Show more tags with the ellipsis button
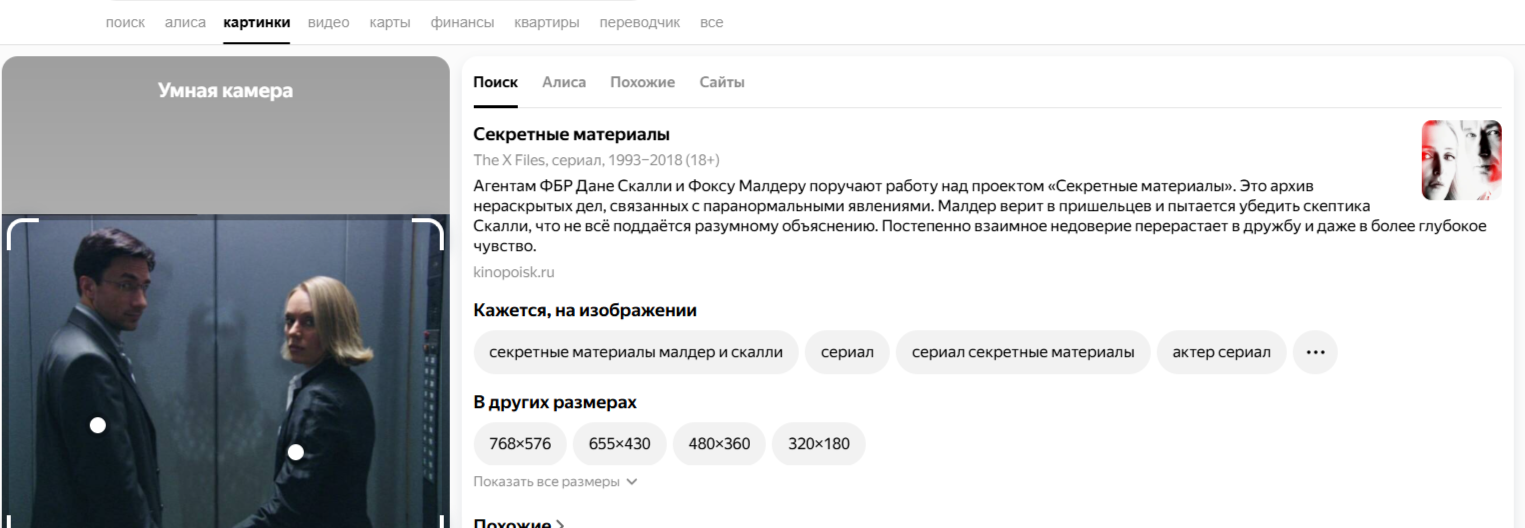This screenshot has width=1525, height=528. point(1315,352)
